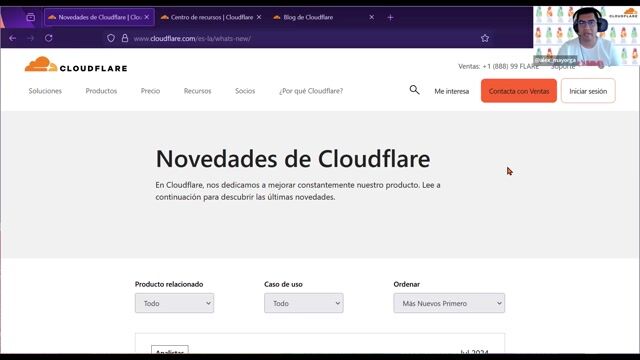
Task: Close the Blog de Cloudflare tab
Action: [371, 17]
